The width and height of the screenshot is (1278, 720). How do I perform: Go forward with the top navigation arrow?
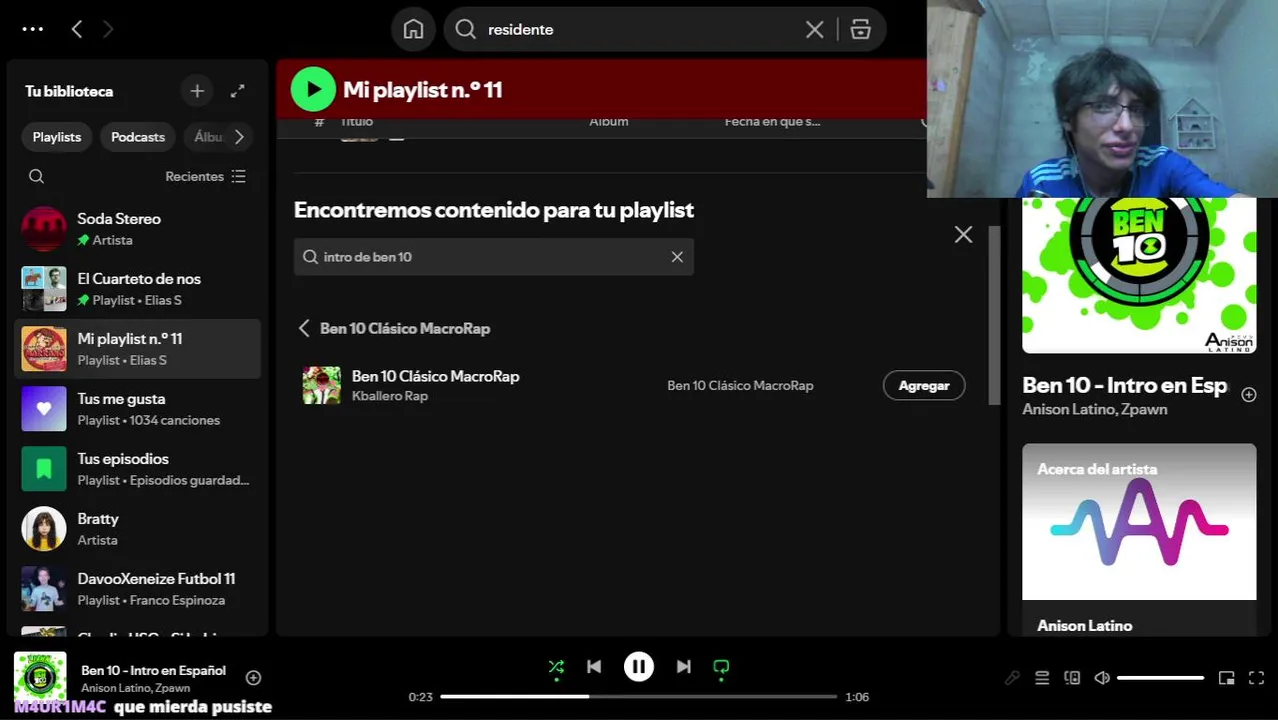click(x=108, y=29)
